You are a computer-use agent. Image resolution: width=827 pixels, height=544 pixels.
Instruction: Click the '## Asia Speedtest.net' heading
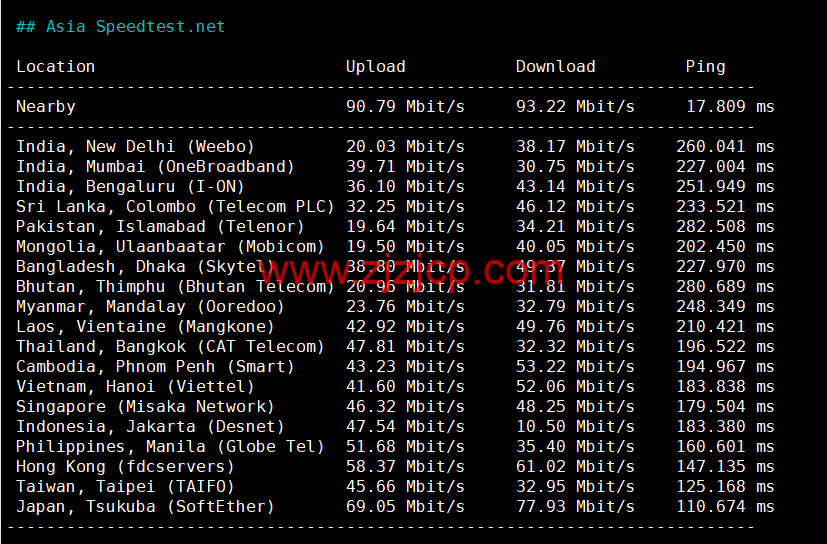pyautogui.click(x=120, y=26)
